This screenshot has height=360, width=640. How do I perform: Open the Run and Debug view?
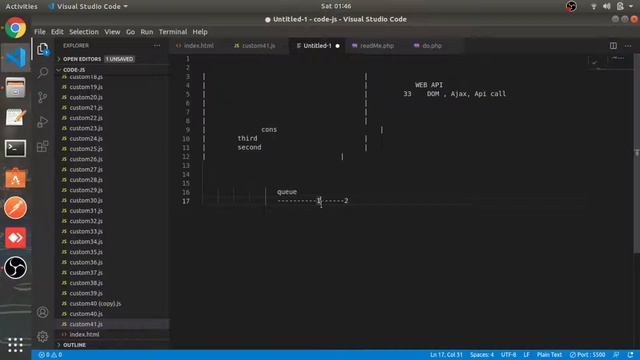pyautogui.click(x=42, y=122)
